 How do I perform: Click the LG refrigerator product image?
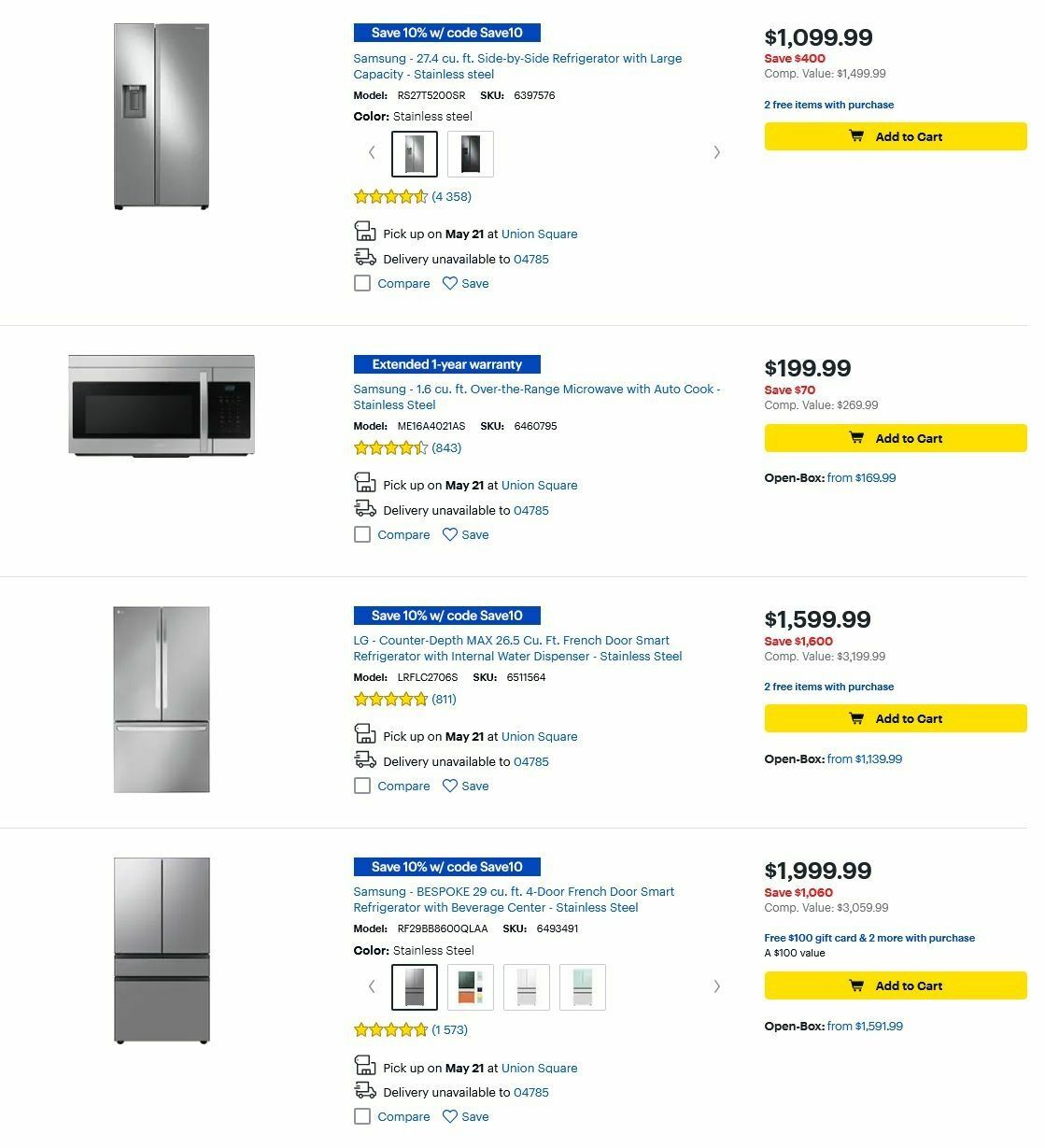162,699
